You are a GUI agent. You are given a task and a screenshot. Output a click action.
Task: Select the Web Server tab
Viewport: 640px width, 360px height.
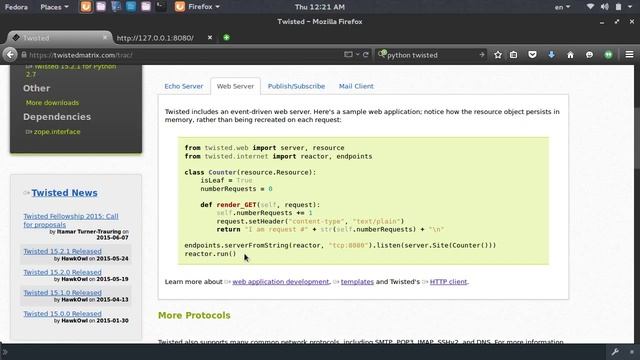tap(235, 86)
